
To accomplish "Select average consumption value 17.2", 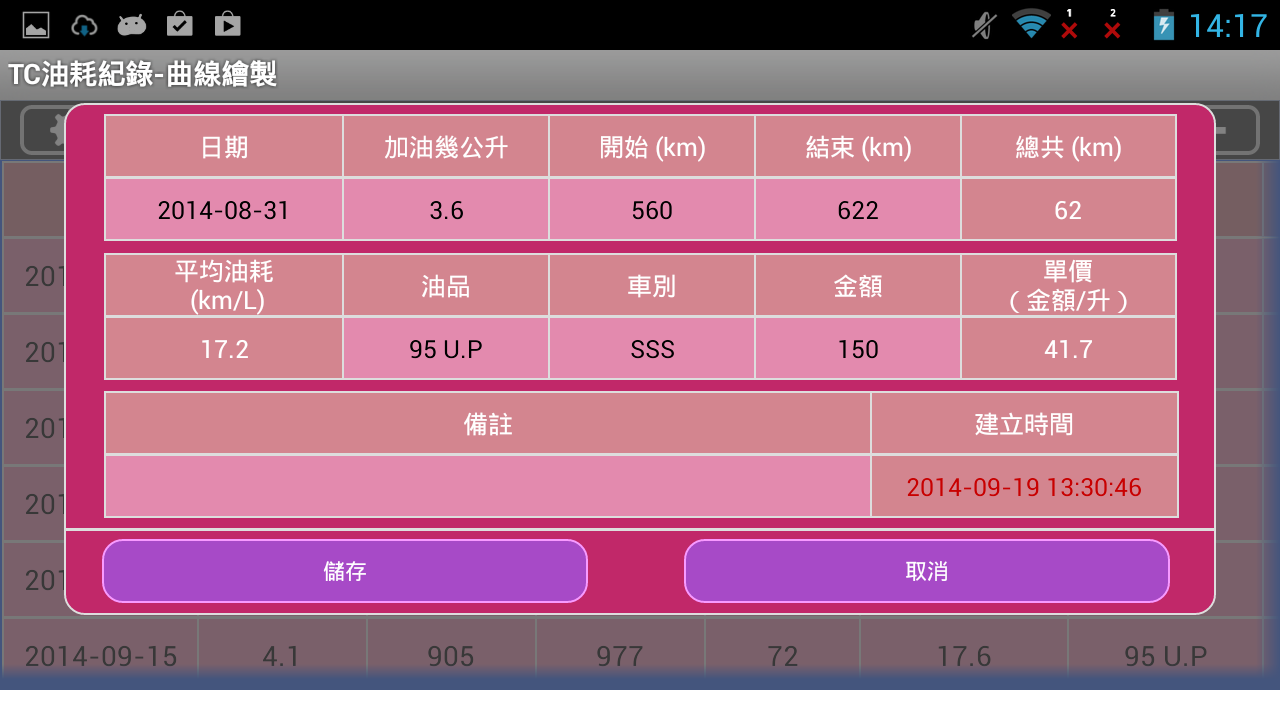I will [x=224, y=349].
